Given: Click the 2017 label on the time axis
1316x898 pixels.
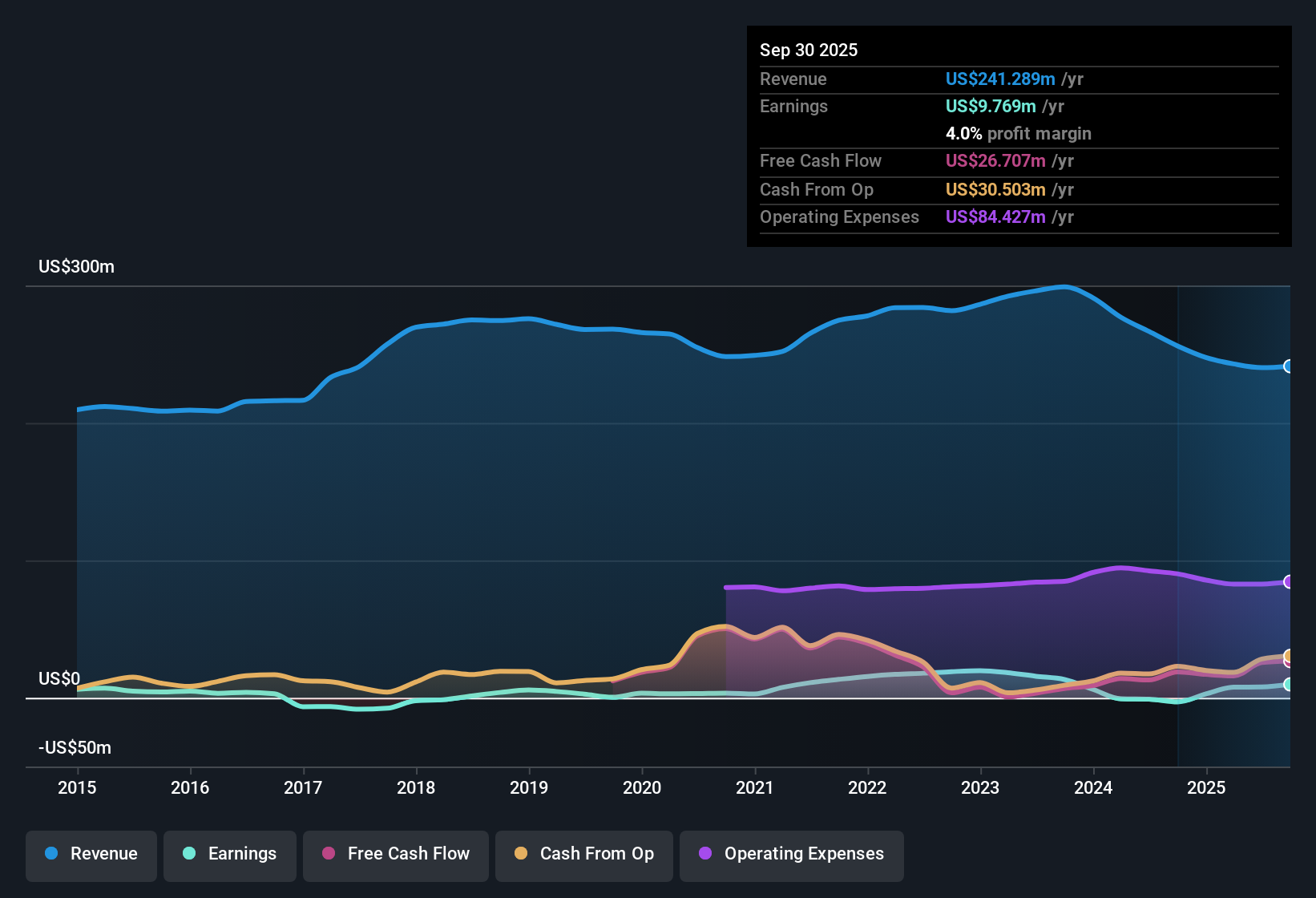Looking at the screenshot, I should pos(303,788).
